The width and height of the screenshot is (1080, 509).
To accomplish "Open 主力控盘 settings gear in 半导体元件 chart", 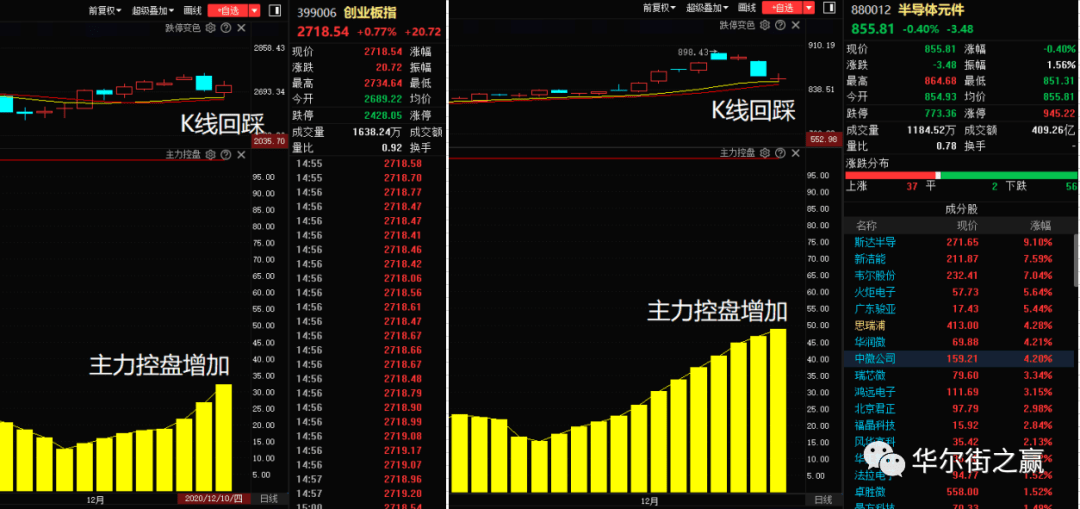I will coord(765,152).
